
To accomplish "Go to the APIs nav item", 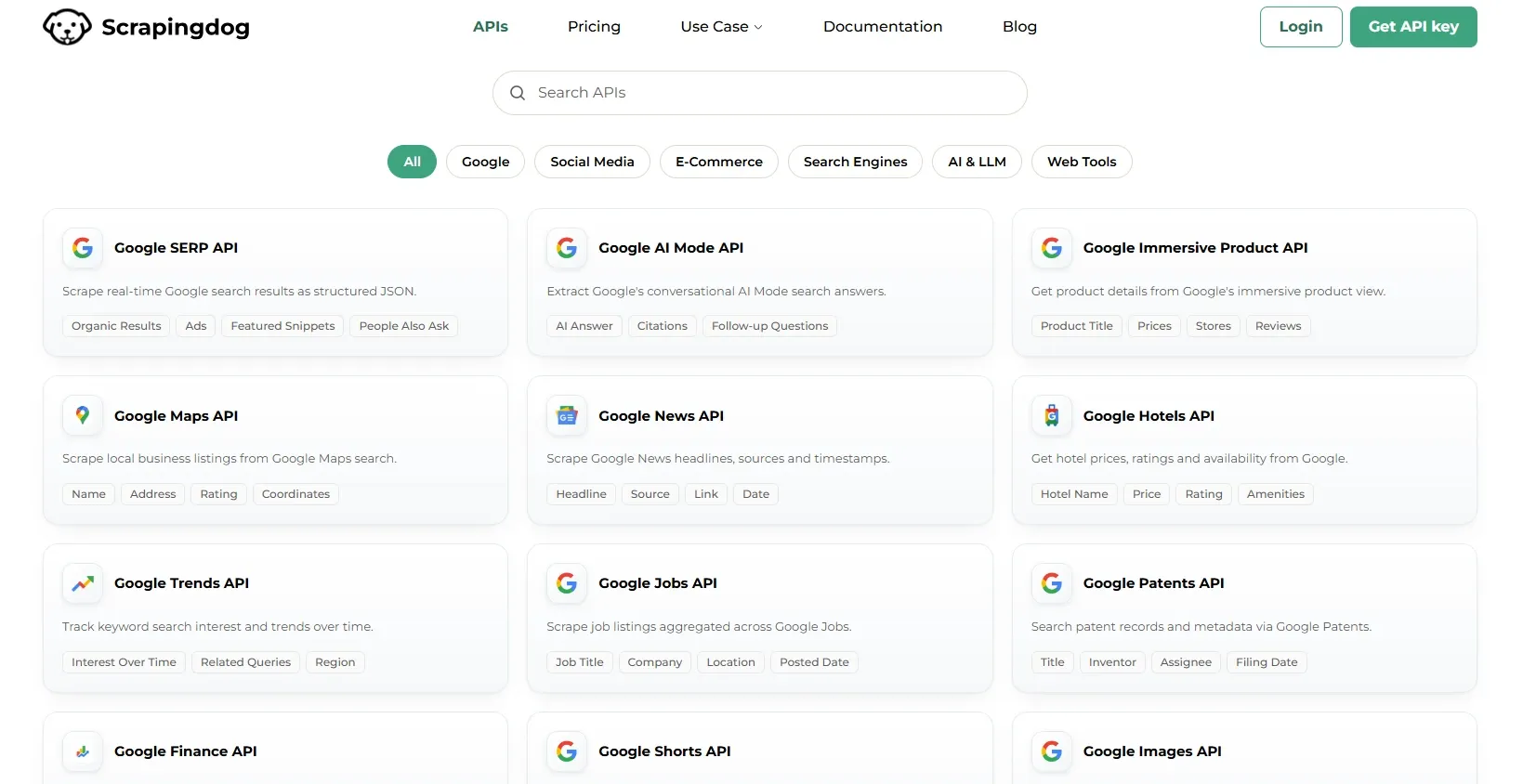I will tap(491, 27).
